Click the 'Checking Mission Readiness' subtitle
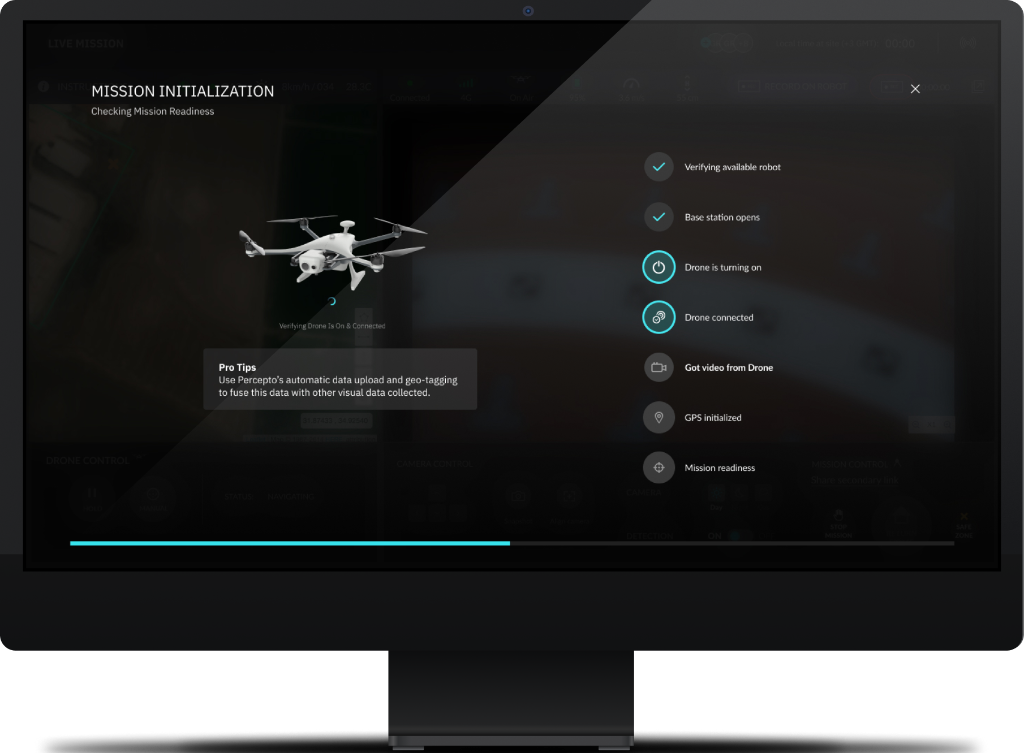The height and width of the screenshot is (753, 1024). pyautogui.click(x=153, y=111)
